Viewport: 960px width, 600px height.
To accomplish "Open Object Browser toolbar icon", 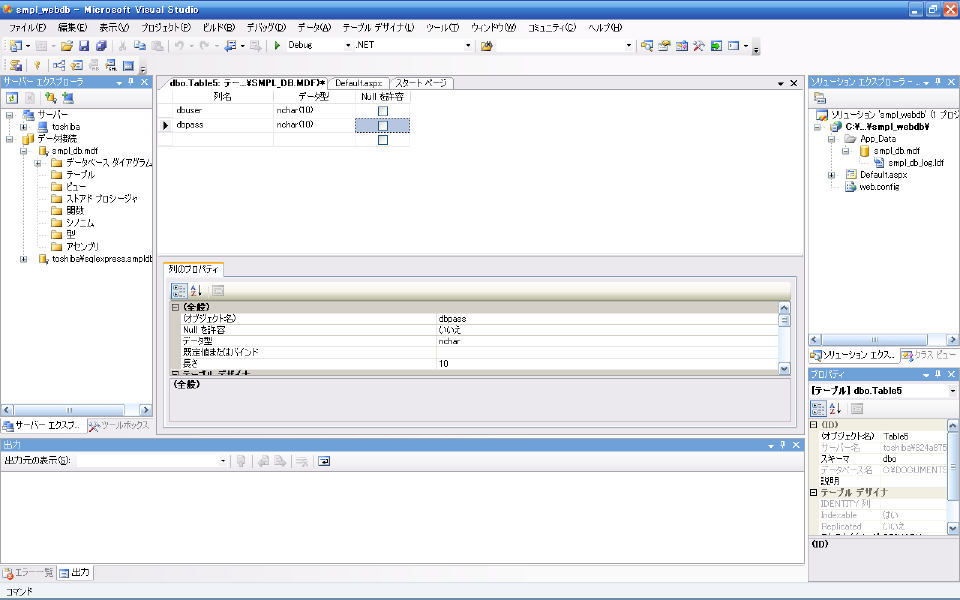I will click(681, 46).
